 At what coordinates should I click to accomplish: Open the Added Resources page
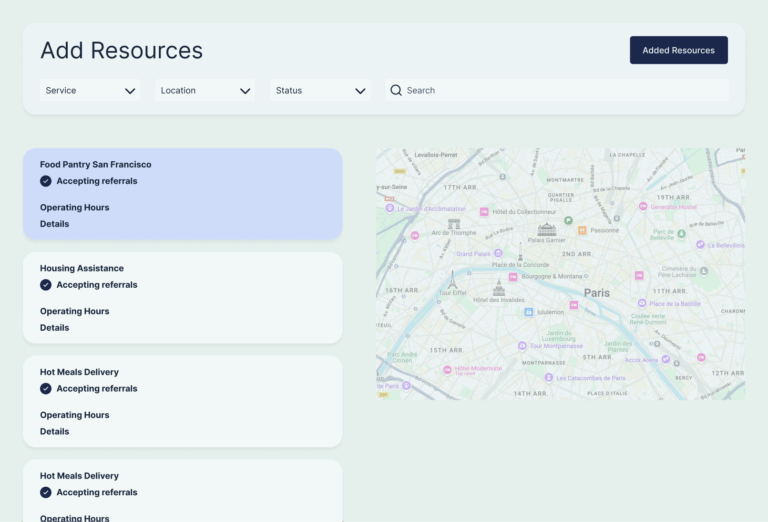pos(678,50)
